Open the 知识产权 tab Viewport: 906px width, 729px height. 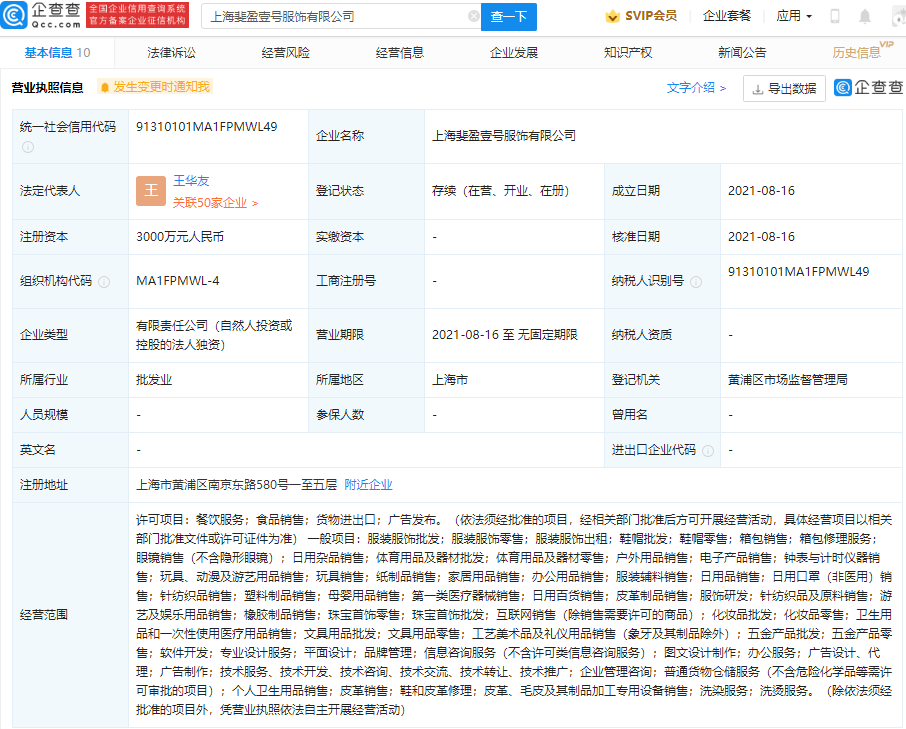click(628, 53)
